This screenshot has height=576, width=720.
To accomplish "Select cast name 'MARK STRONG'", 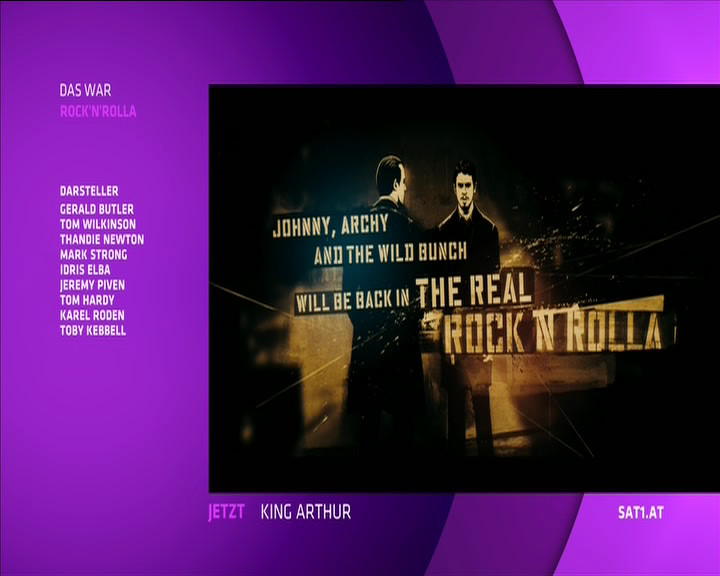I will pyautogui.click(x=94, y=254).
